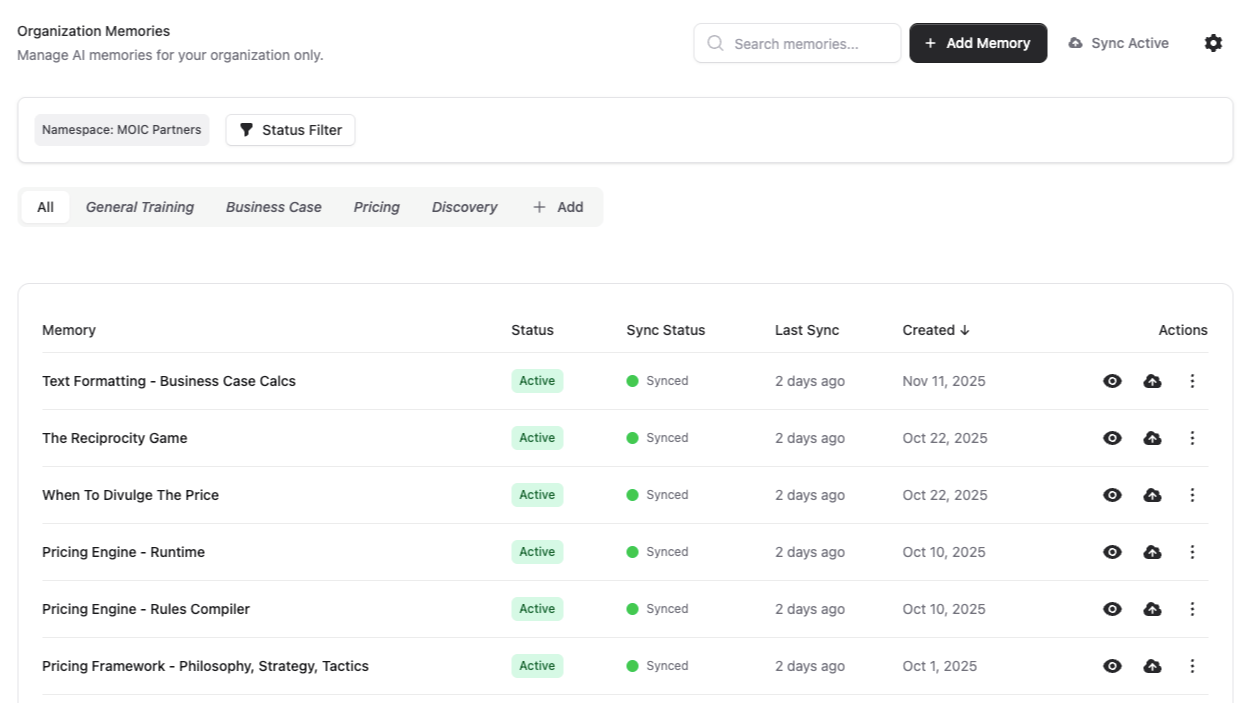The height and width of the screenshot is (703, 1251).
Task: Click cloud upload icon for Text Formatting row
Action: click(x=1152, y=381)
